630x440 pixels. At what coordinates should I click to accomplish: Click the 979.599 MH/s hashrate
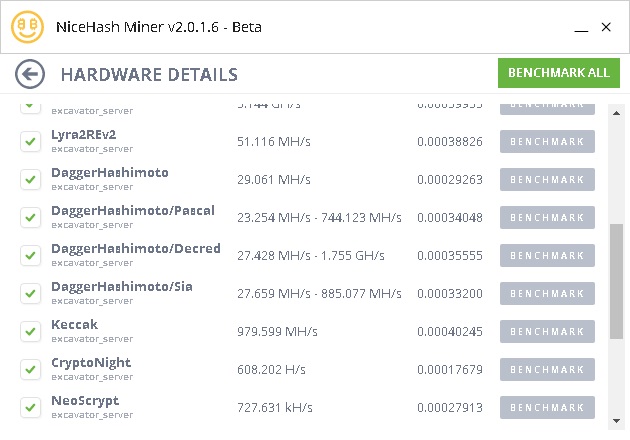point(277,332)
